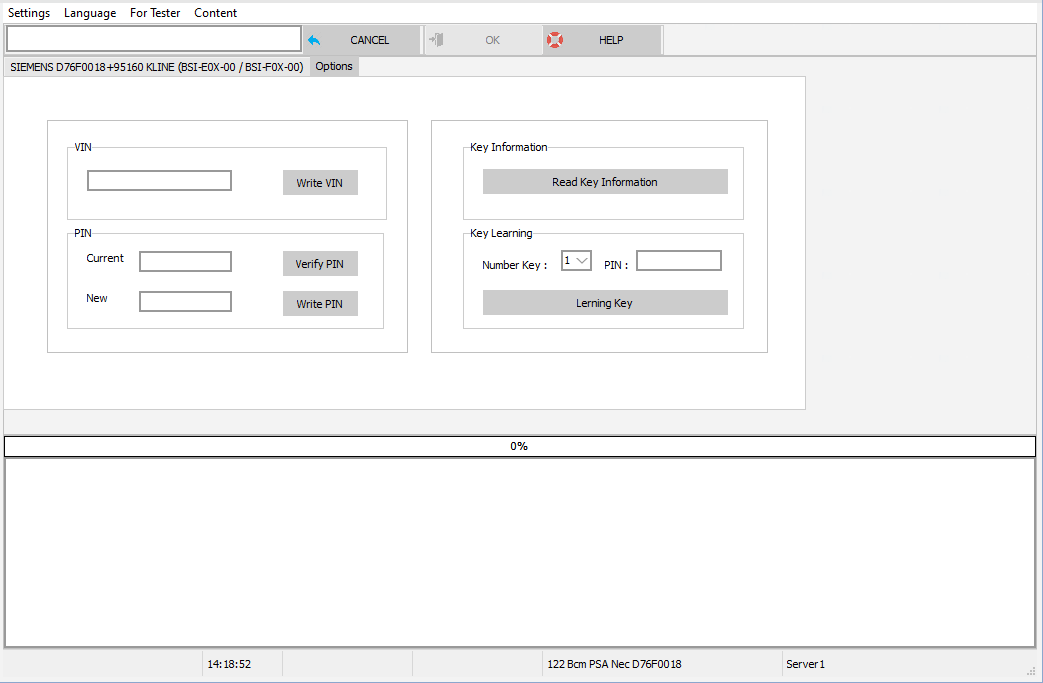The height and width of the screenshot is (683, 1043).
Task: Click the door-shaped OK icon
Action: pos(435,39)
